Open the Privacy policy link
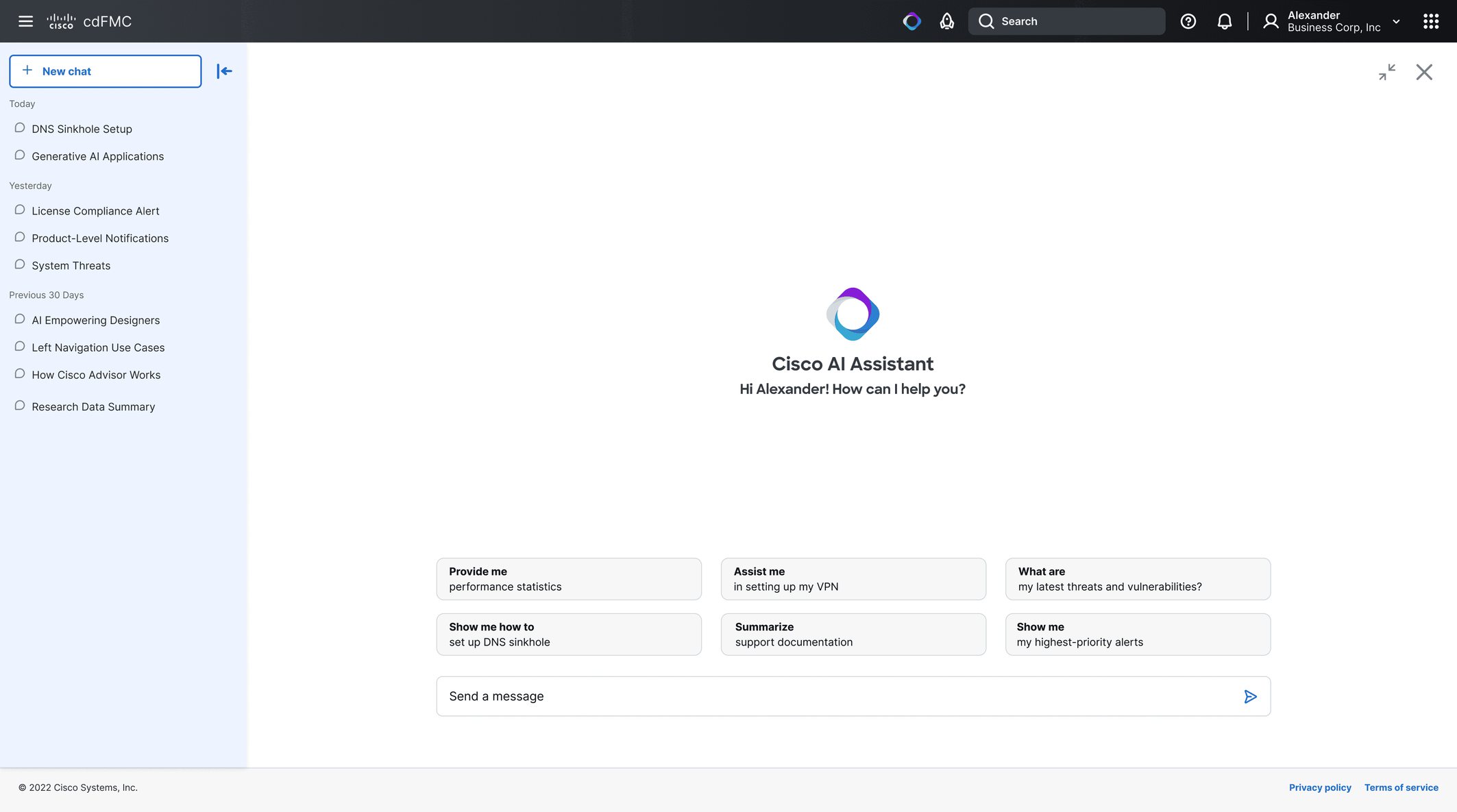The width and height of the screenshot is (1457, 812). (x=1320, y=787)
